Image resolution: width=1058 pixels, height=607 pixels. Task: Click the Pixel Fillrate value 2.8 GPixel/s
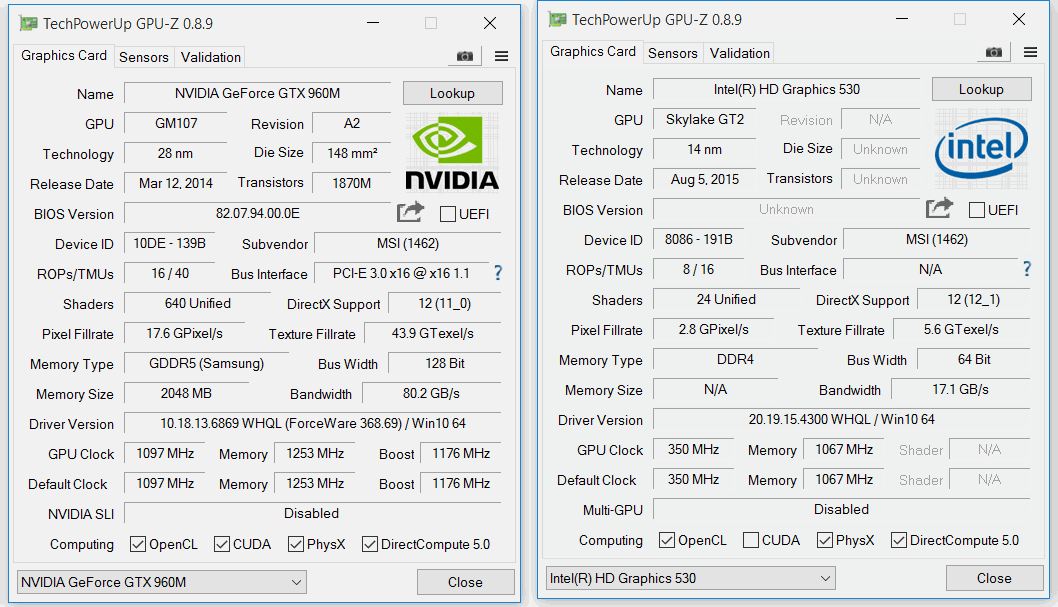(x=713, y=329)
